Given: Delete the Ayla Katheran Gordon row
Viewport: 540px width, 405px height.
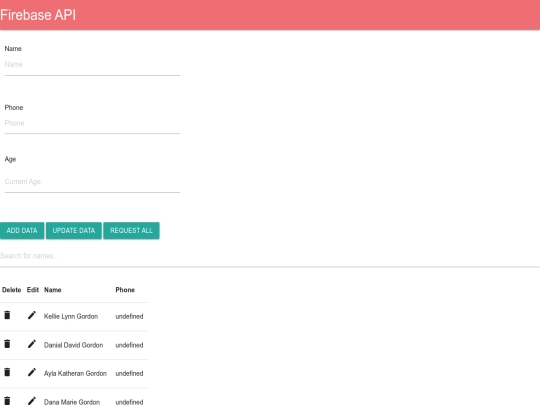Looking at the screenshot, I should tap(7, 372).
